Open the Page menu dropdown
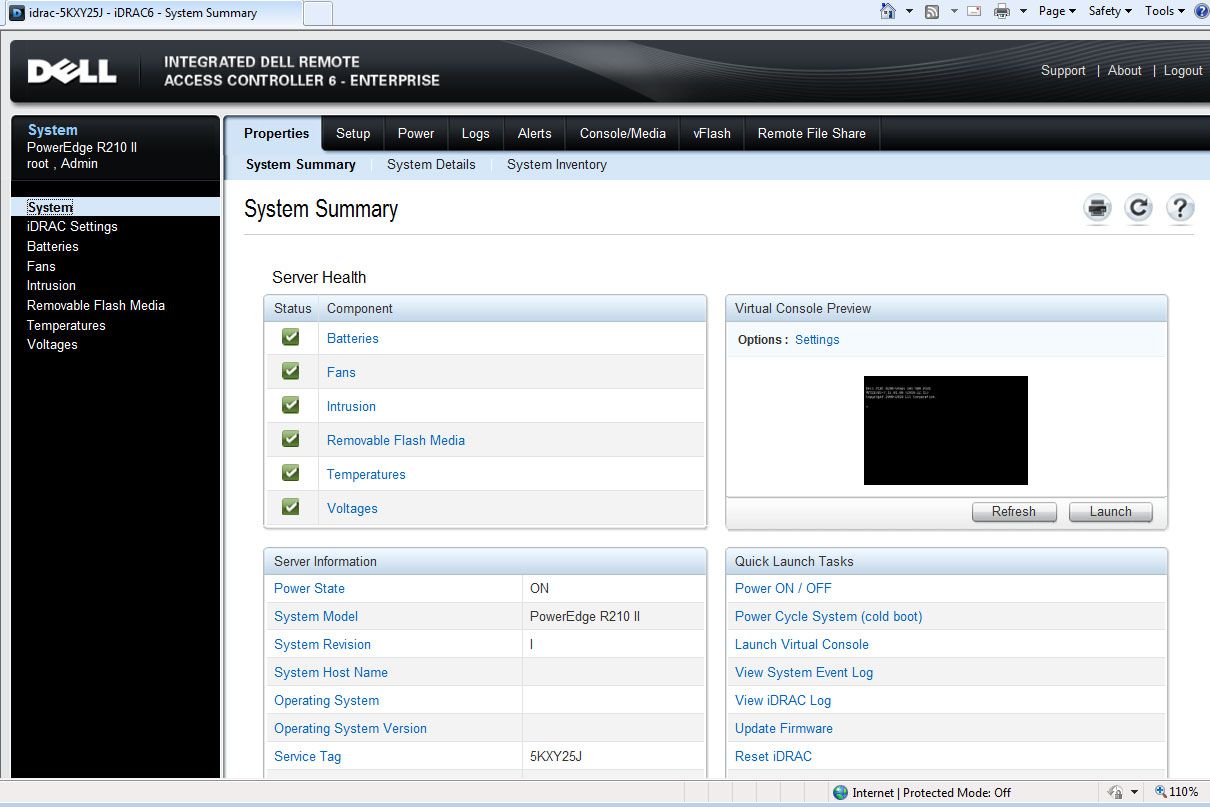1210x807 pixels. [x=1057, y=11]
